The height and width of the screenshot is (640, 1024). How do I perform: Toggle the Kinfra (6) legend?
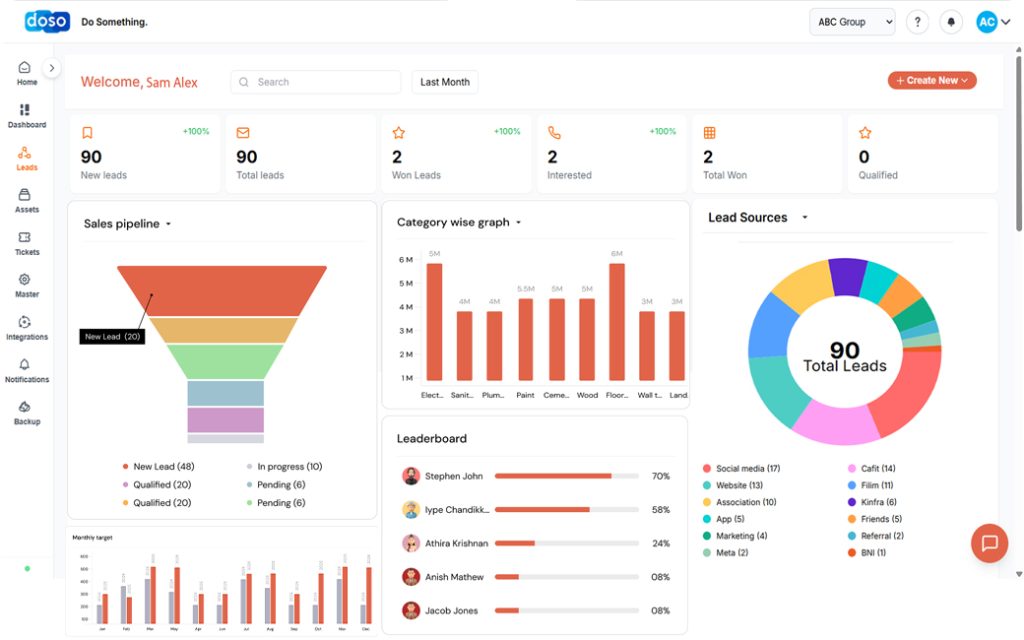pyautogui.click(x=872, y=503)
